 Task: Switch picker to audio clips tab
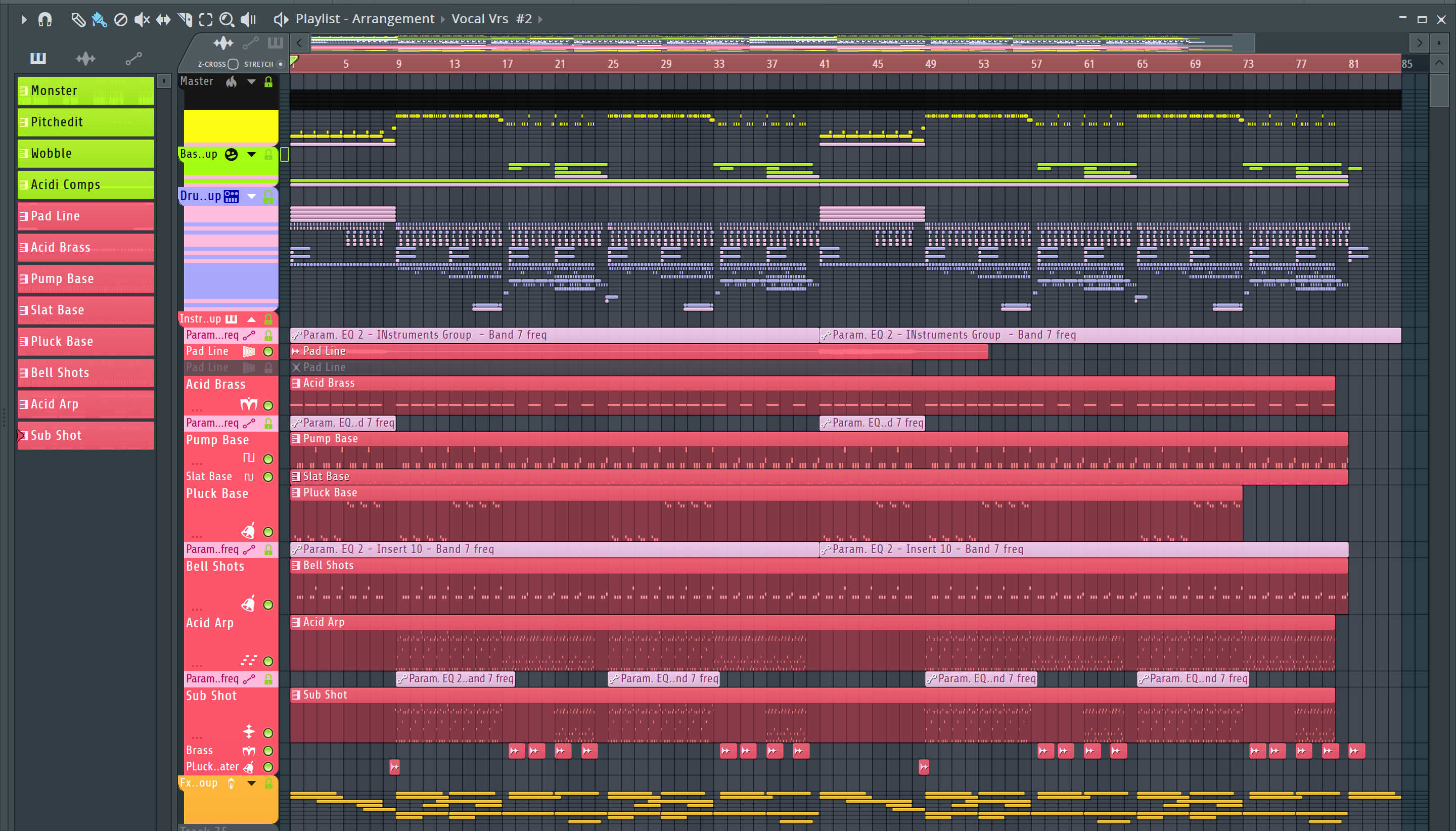point(85,58)
